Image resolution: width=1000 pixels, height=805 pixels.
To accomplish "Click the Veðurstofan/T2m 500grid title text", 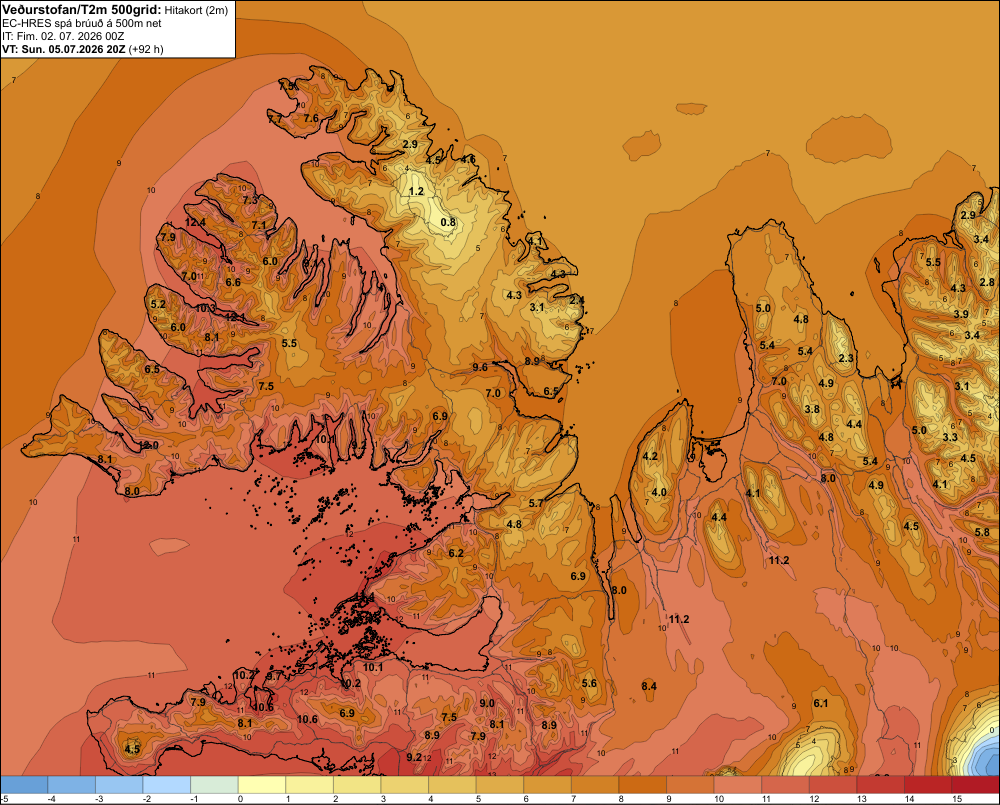I will coord(81,10).
